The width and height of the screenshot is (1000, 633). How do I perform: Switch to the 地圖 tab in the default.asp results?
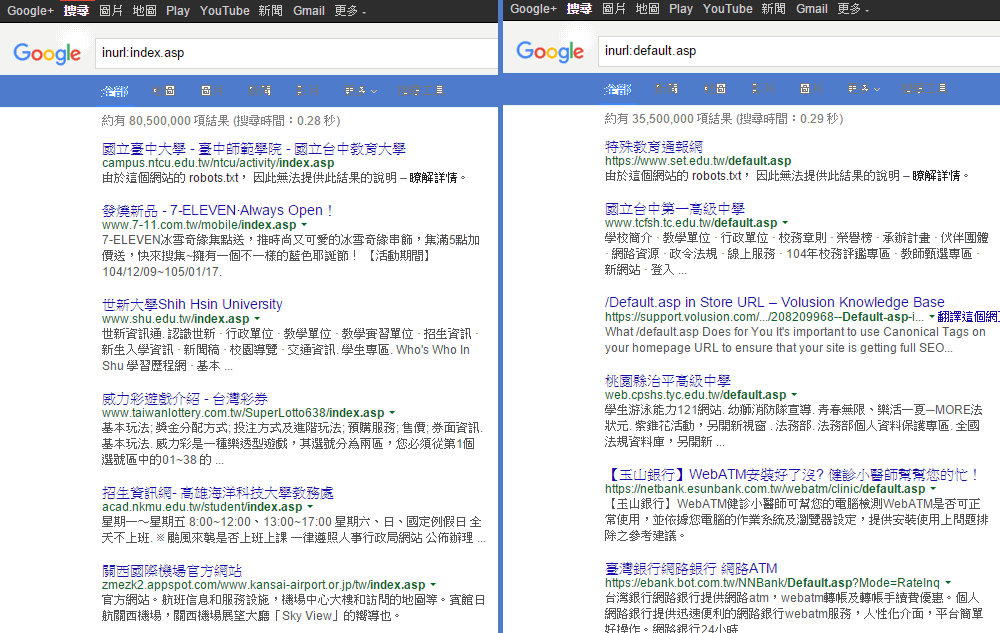[715, 89]
